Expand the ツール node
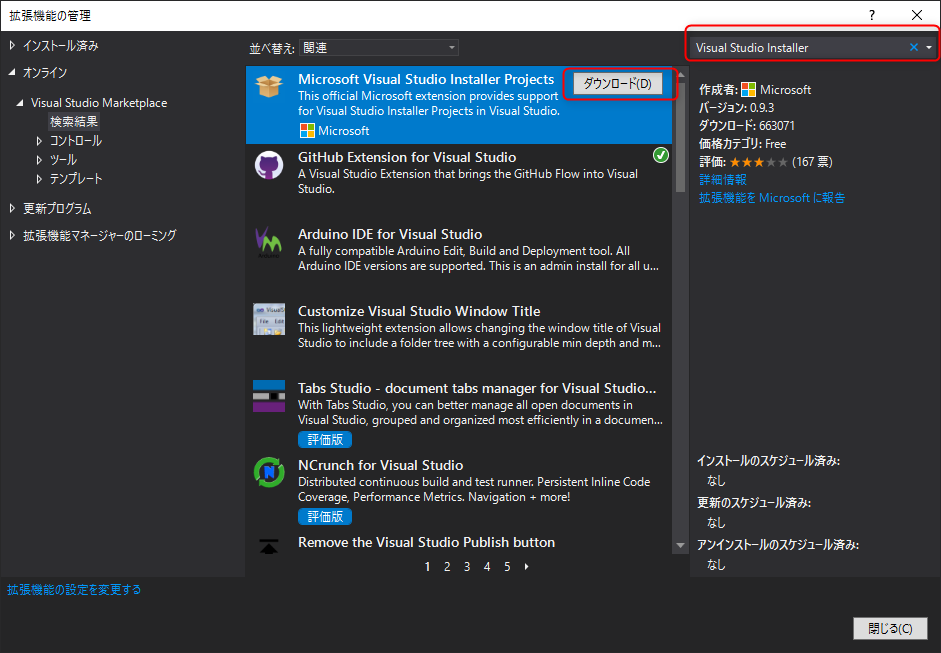This screenshot has width=941, height=653. point(40,160)
